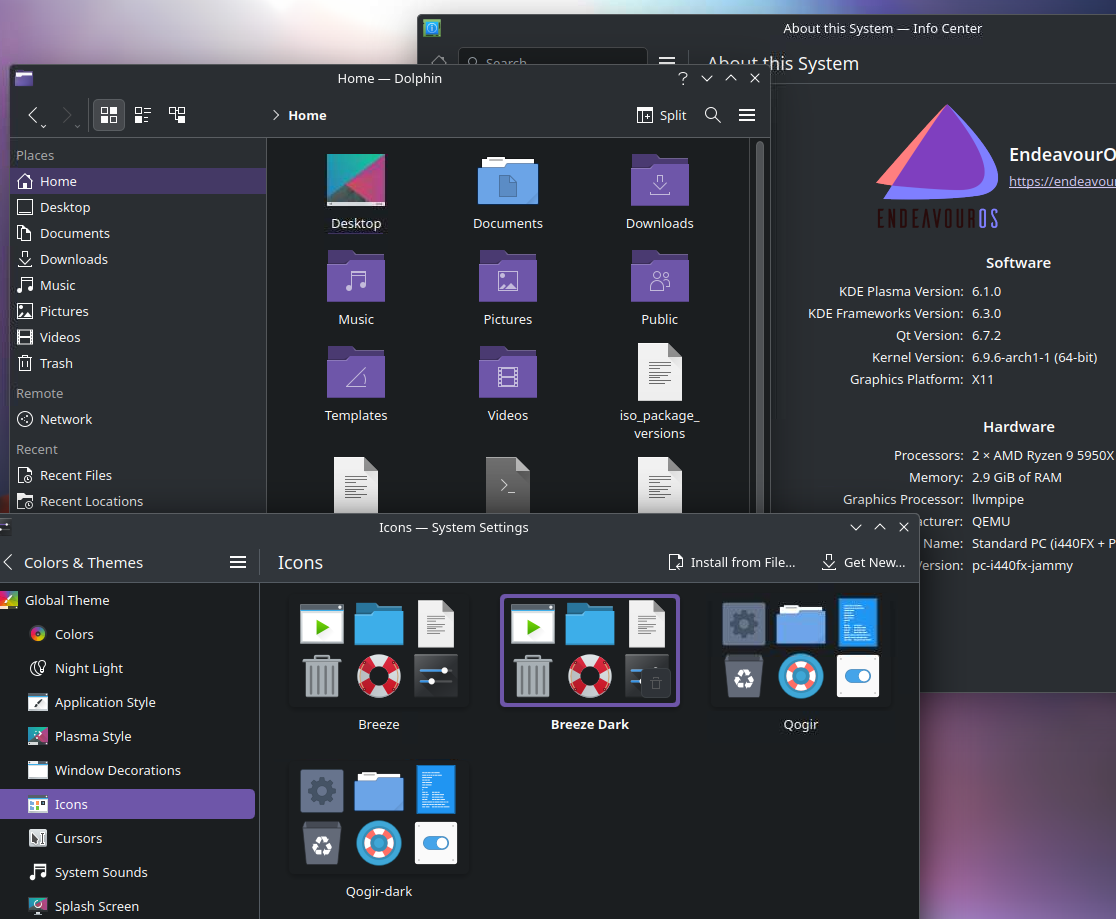
Task: Click Info Center app icon in titlebar
Action: point(432,28)
